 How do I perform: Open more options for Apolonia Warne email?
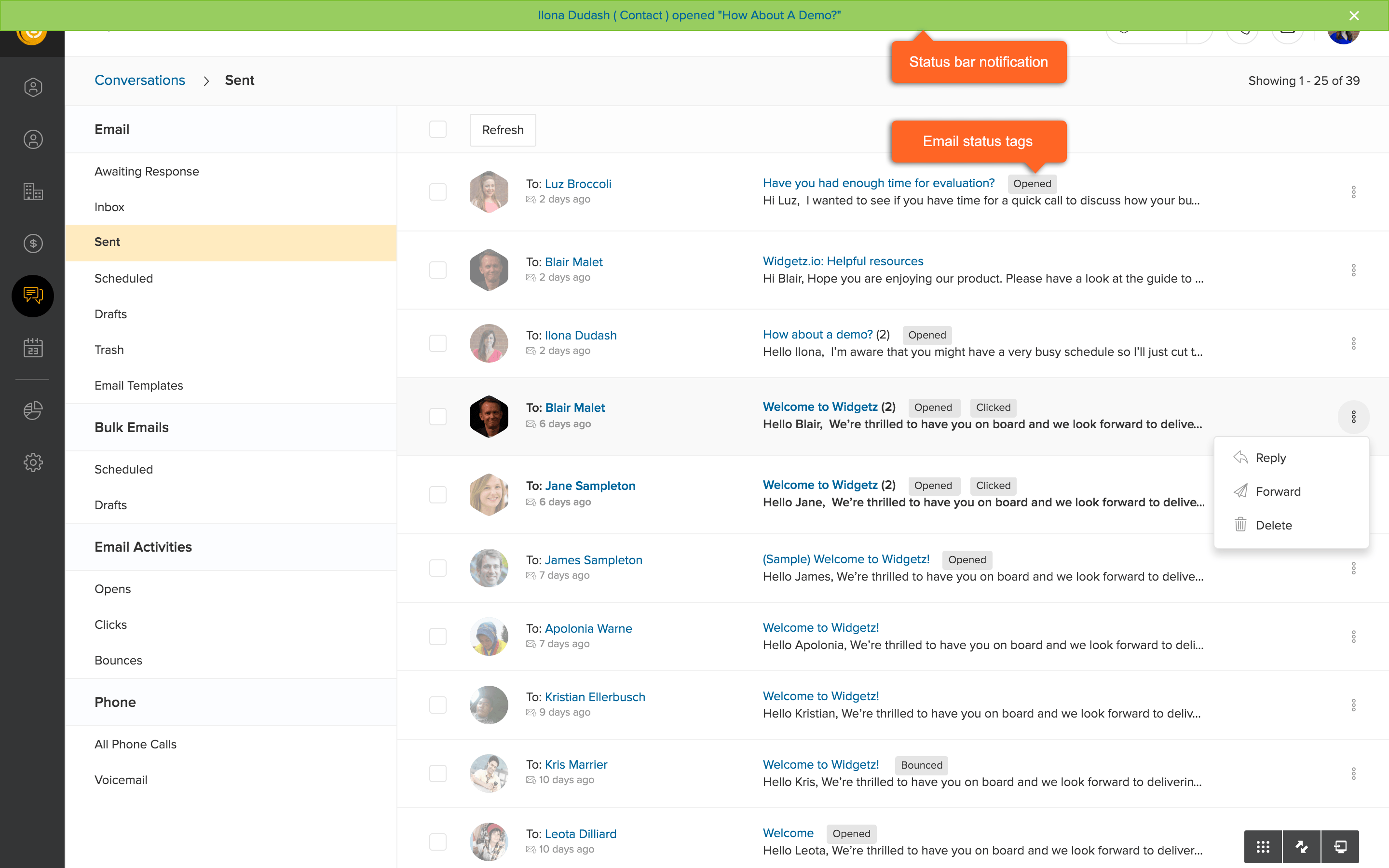1353,636
